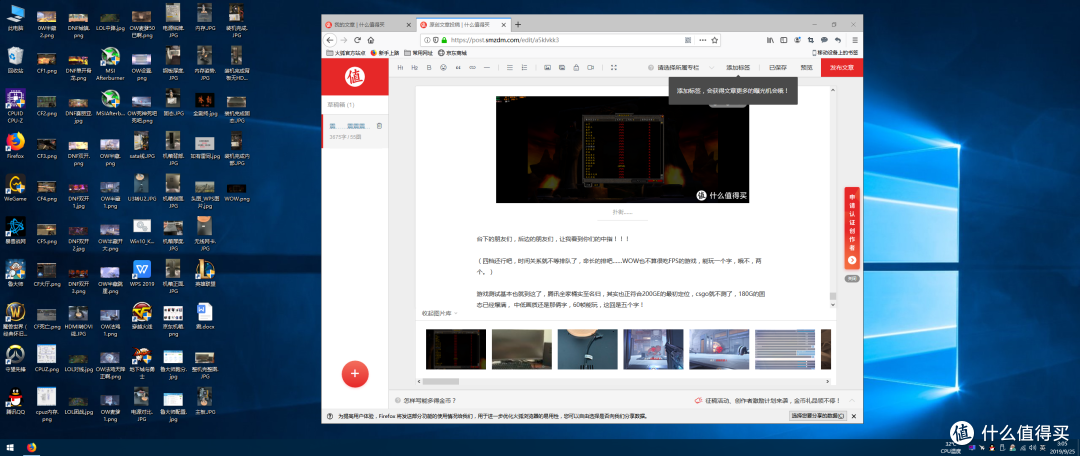Viewport: 1080px width, 456px height.
Task: Expand the 怎样写能多得金币 help bar
Action: pyautogui.click(x=425, y=400)
